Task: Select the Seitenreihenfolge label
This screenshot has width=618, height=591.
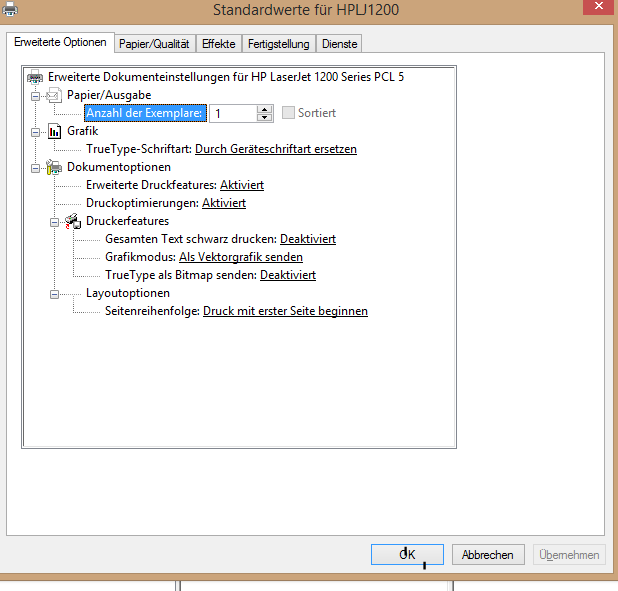Action: pos(152,311)
